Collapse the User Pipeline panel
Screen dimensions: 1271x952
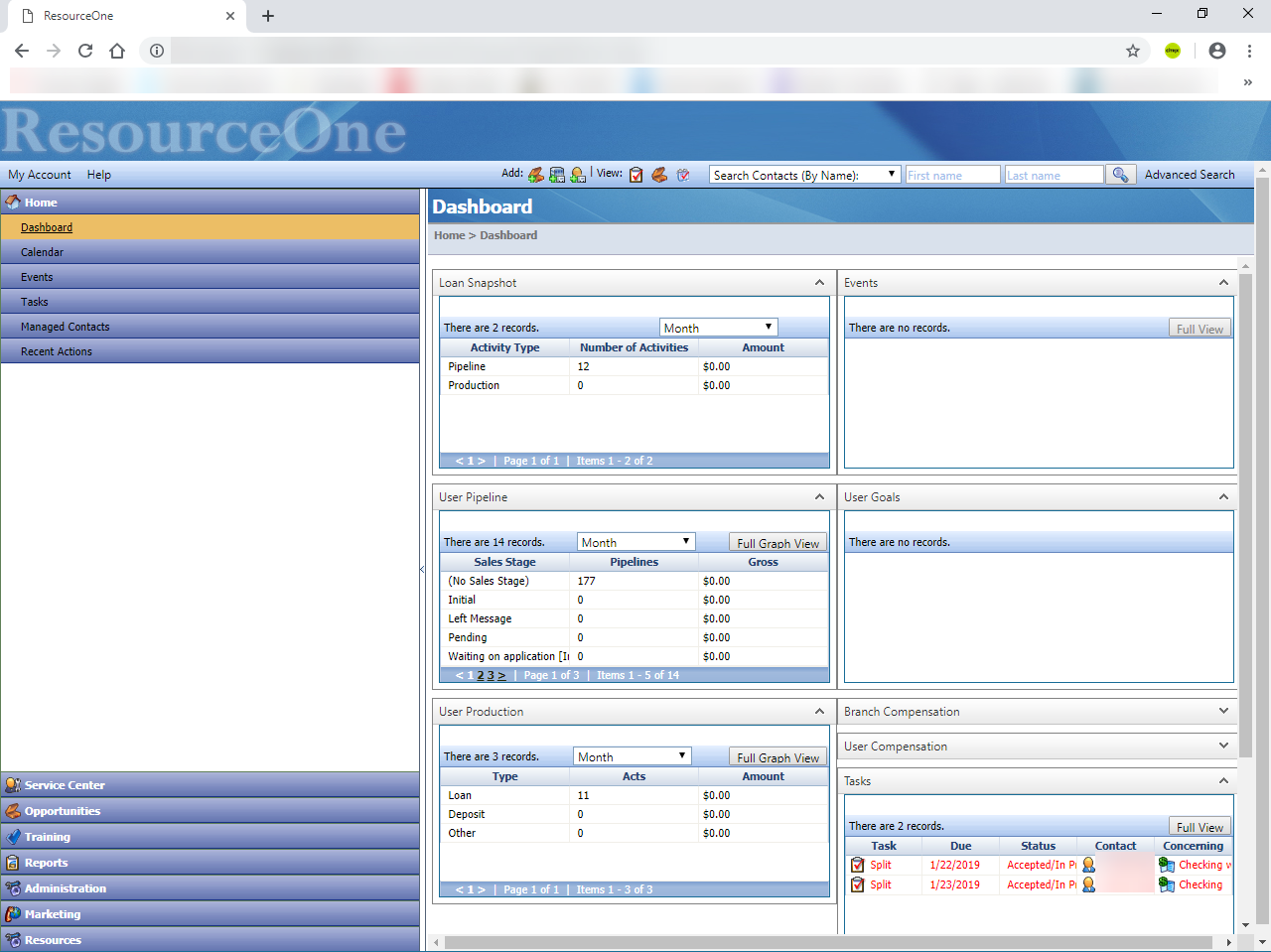point(819,497)
